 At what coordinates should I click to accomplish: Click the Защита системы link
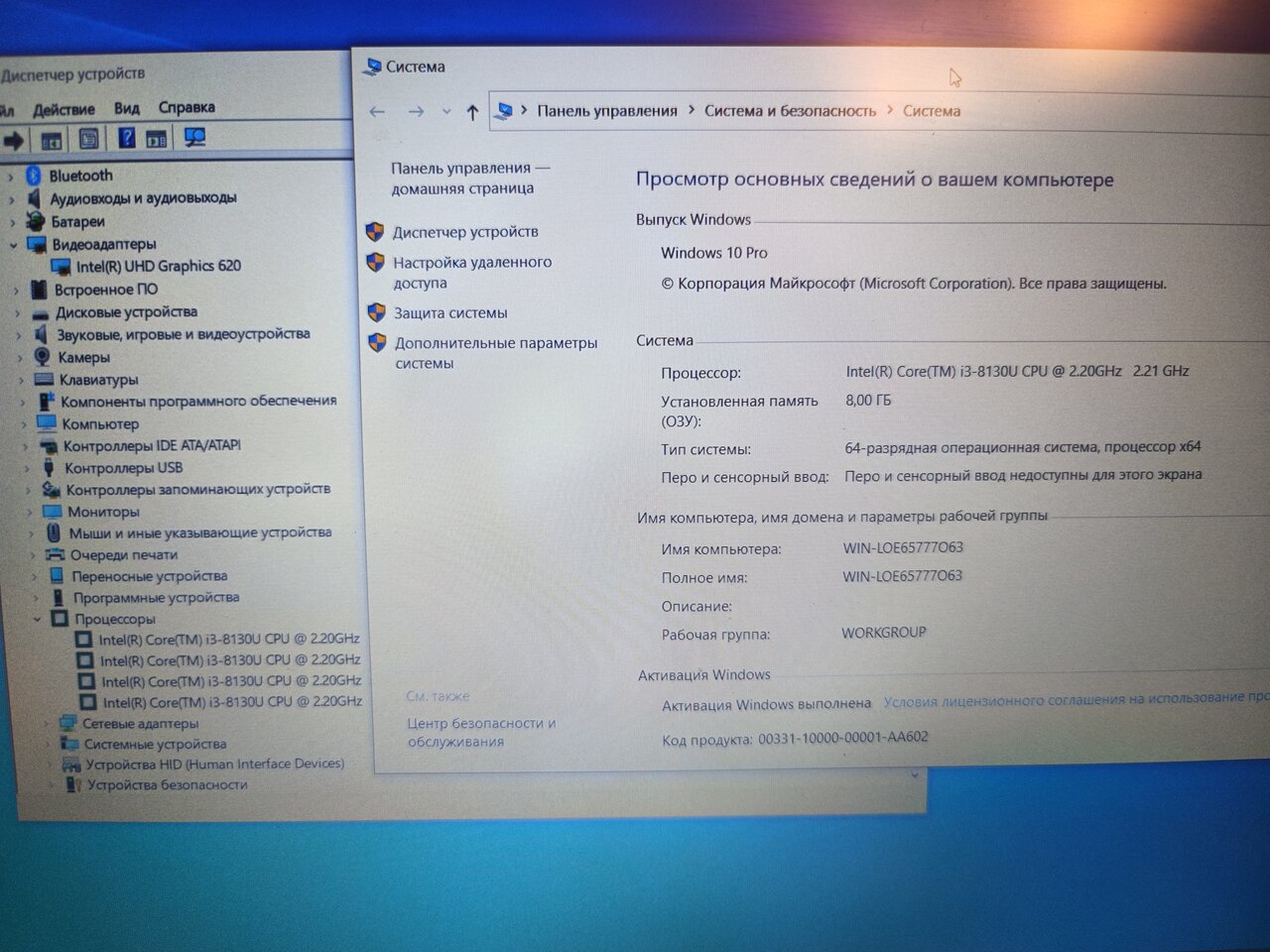point(450,312)
